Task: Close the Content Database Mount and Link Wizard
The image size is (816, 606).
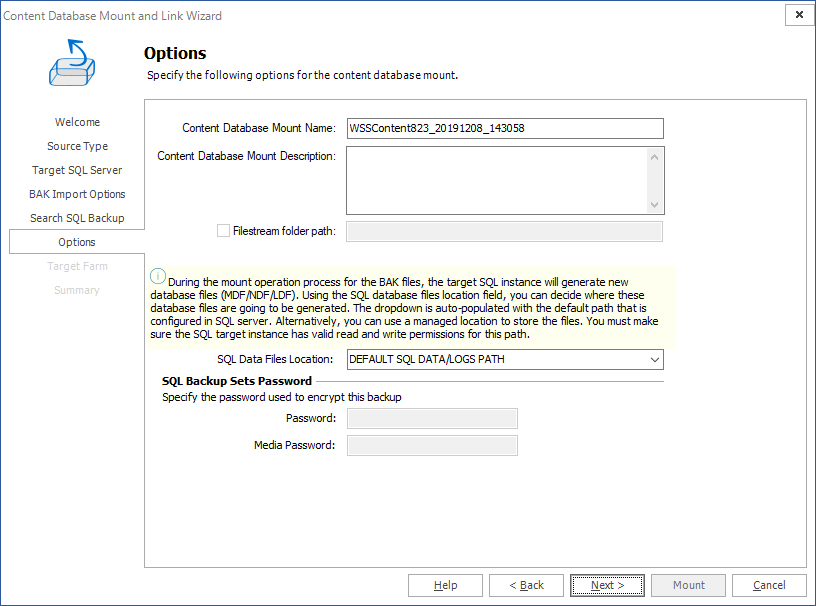Action: (x=799, y=15)
